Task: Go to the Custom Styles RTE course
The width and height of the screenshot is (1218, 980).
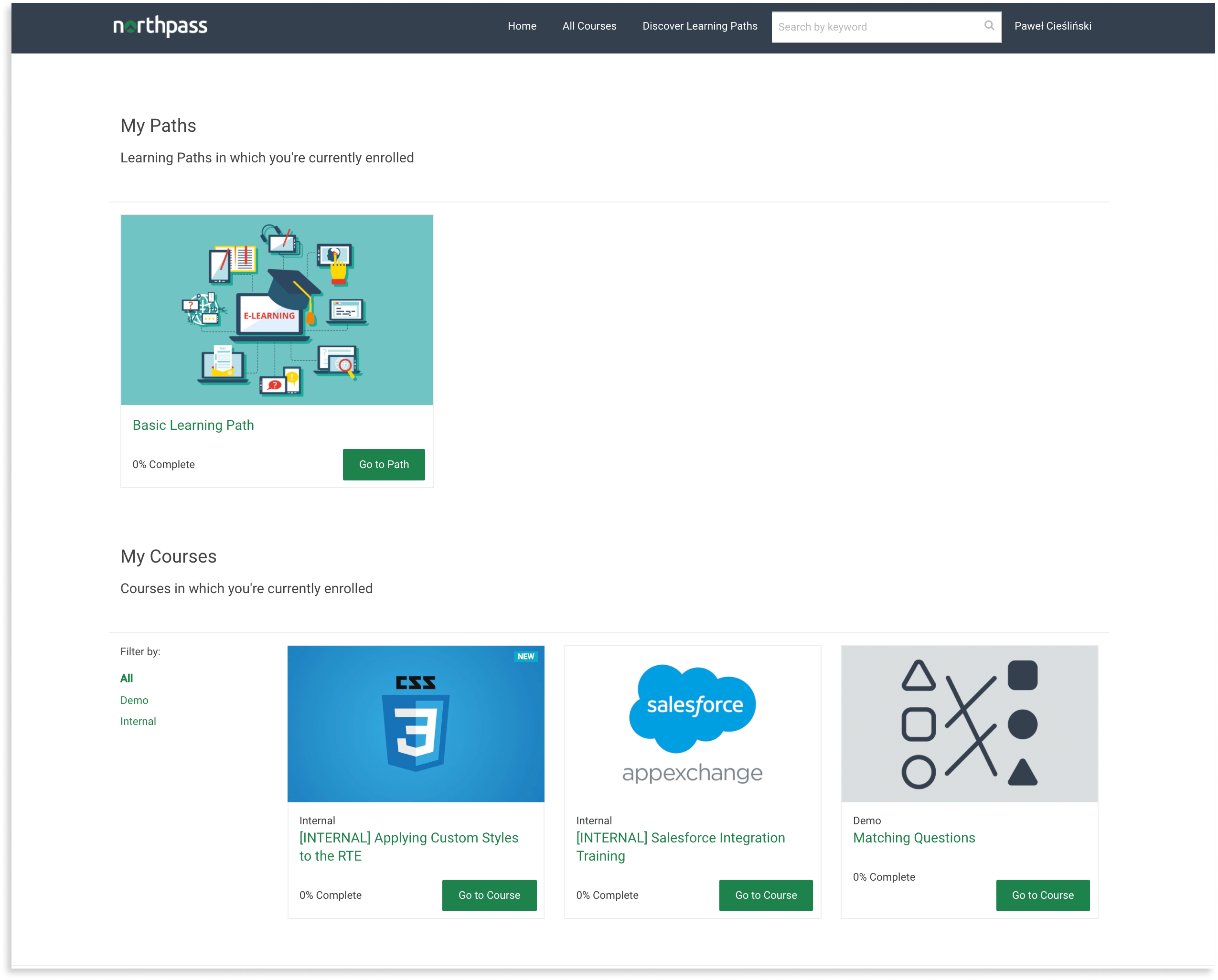Action: coord(489,895)
